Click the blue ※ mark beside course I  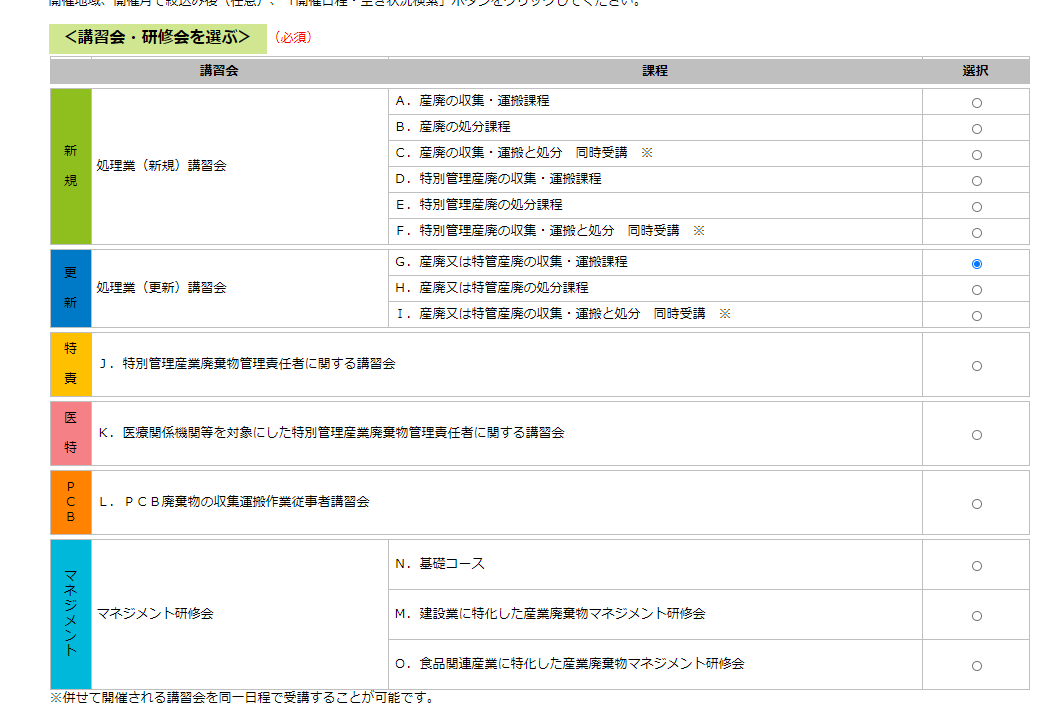click(x=725, y=314)
